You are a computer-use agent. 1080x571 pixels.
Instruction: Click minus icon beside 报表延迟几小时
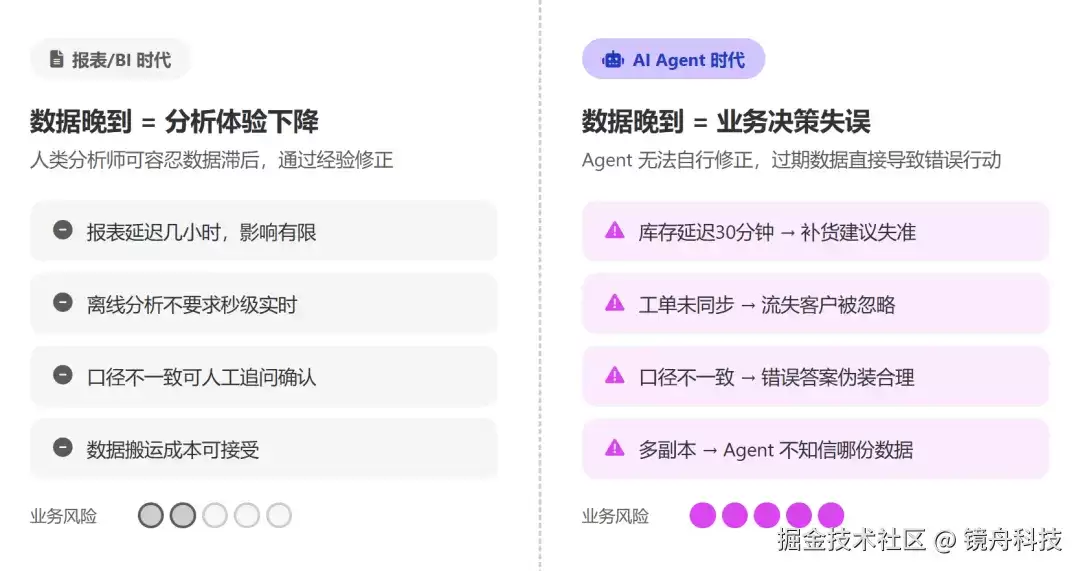tap(63, 230)
